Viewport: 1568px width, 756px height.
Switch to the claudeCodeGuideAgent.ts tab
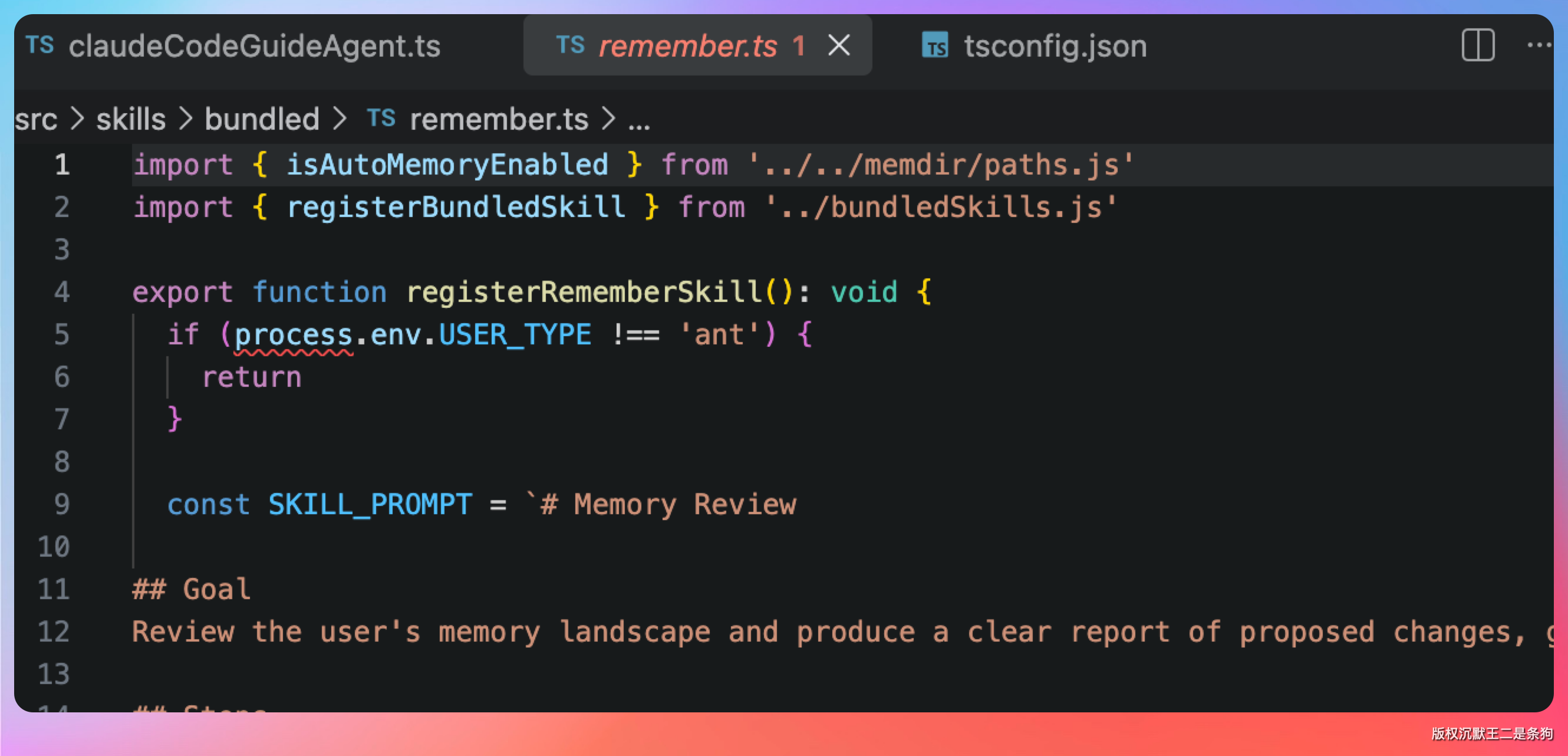coord(254,46)
